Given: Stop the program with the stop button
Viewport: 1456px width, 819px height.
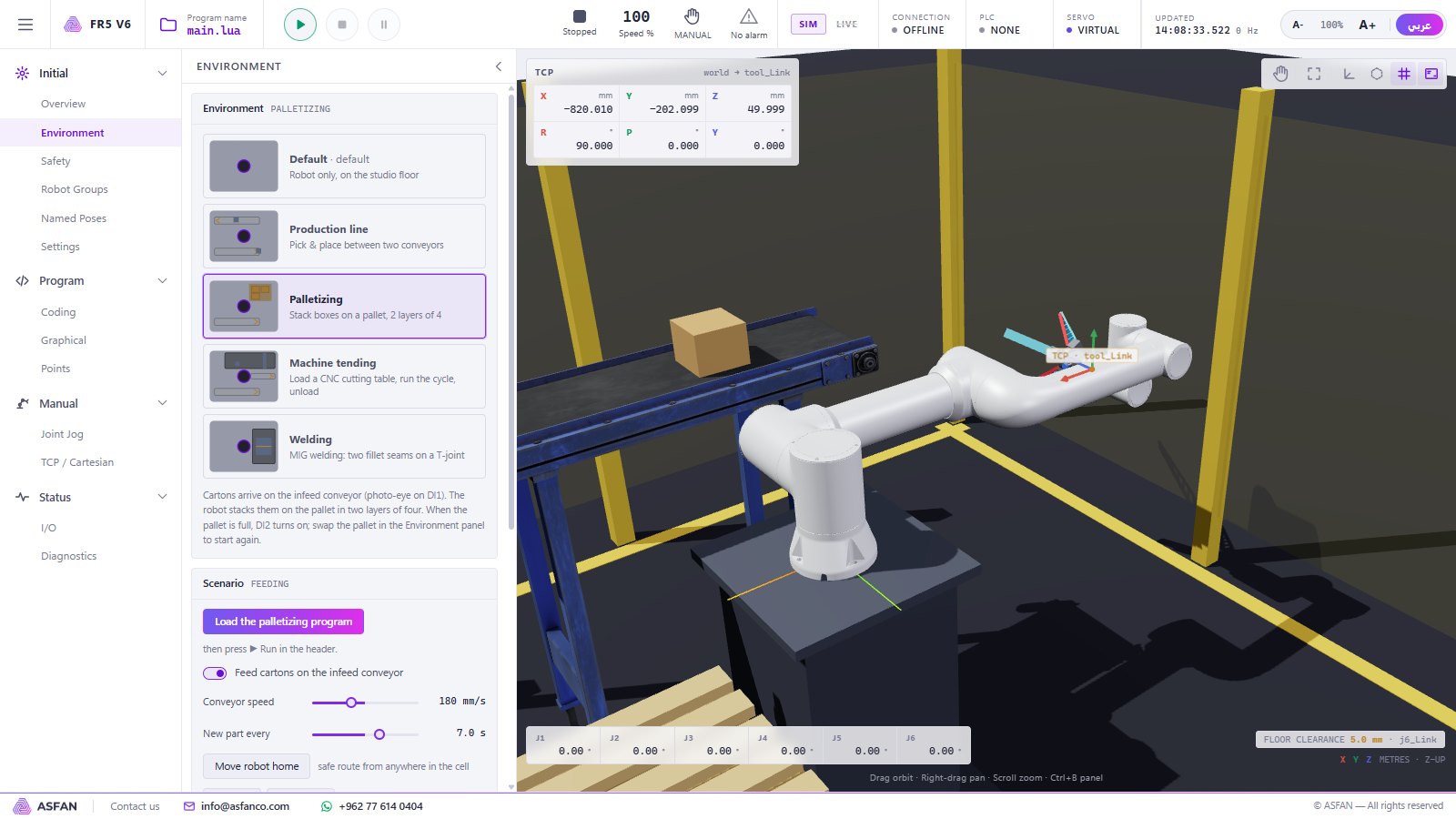Looking at the screenshot, I should (342, 25).
